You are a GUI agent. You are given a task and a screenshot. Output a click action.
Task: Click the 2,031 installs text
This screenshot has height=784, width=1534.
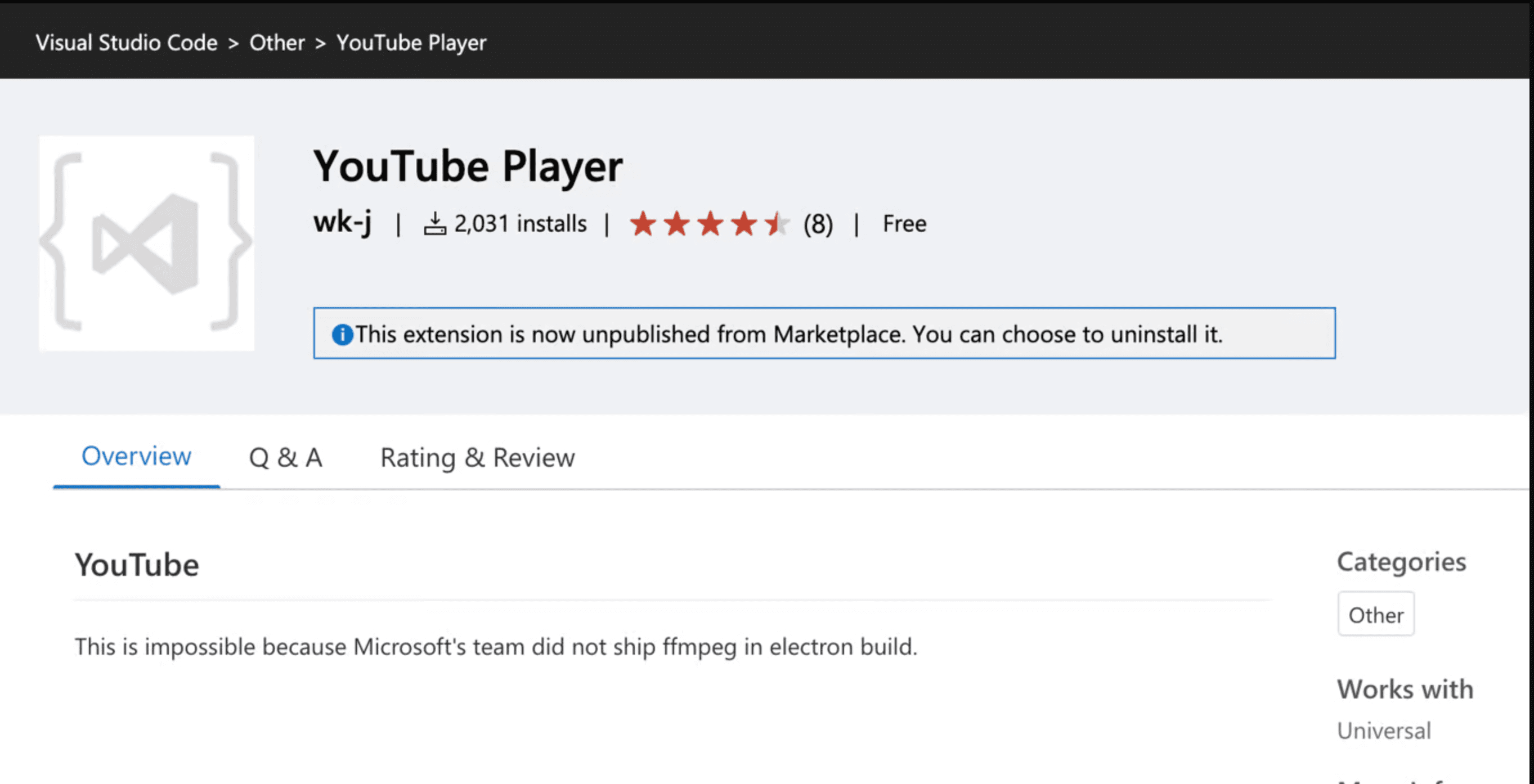point(521,224)
